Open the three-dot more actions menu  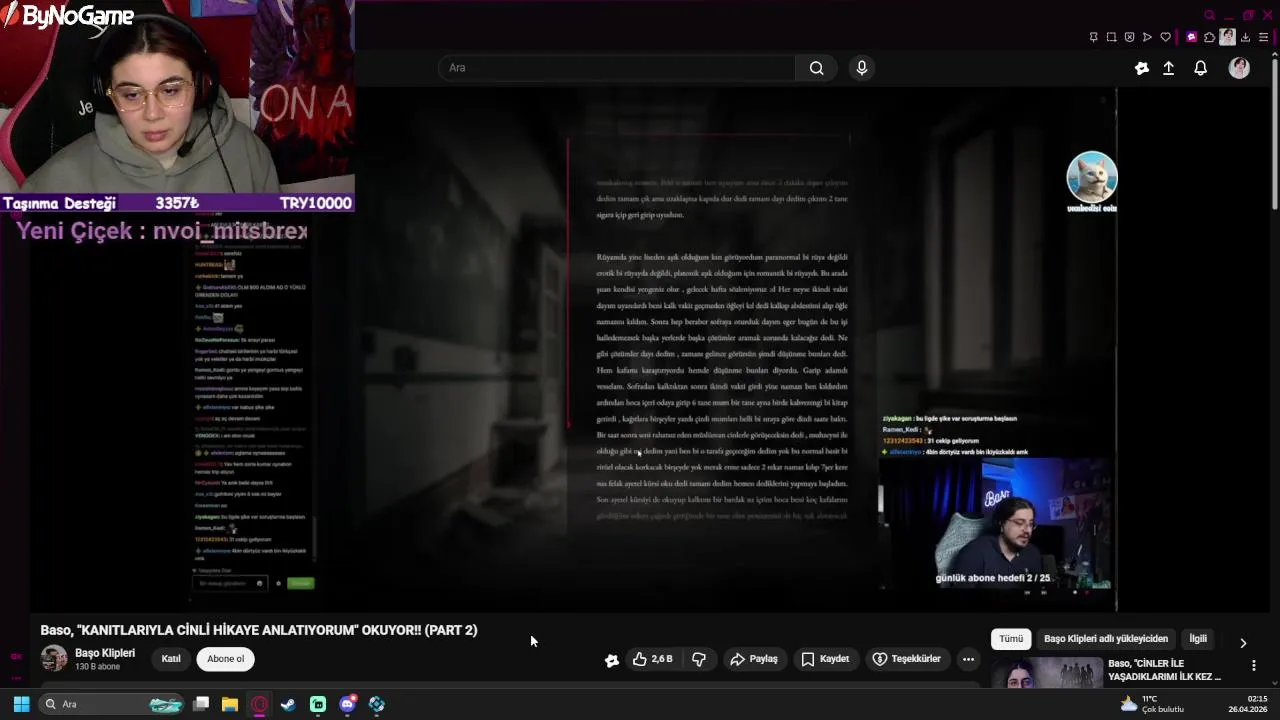(968, 659)
